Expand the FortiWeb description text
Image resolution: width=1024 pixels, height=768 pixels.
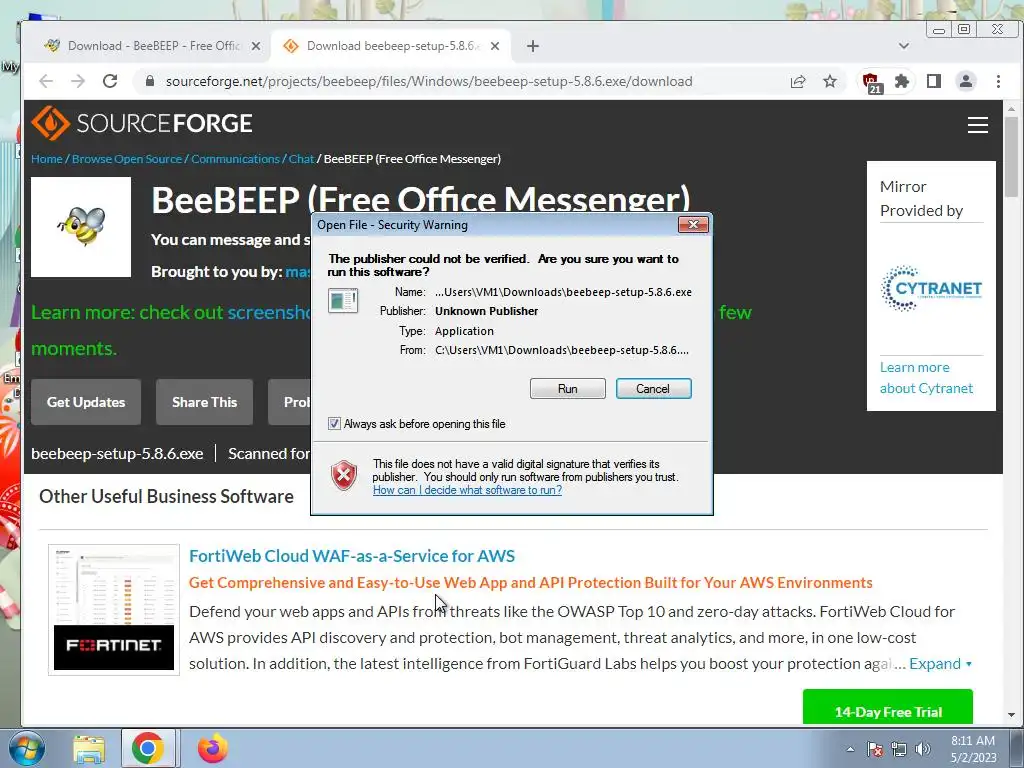click(x=940, y=664)
